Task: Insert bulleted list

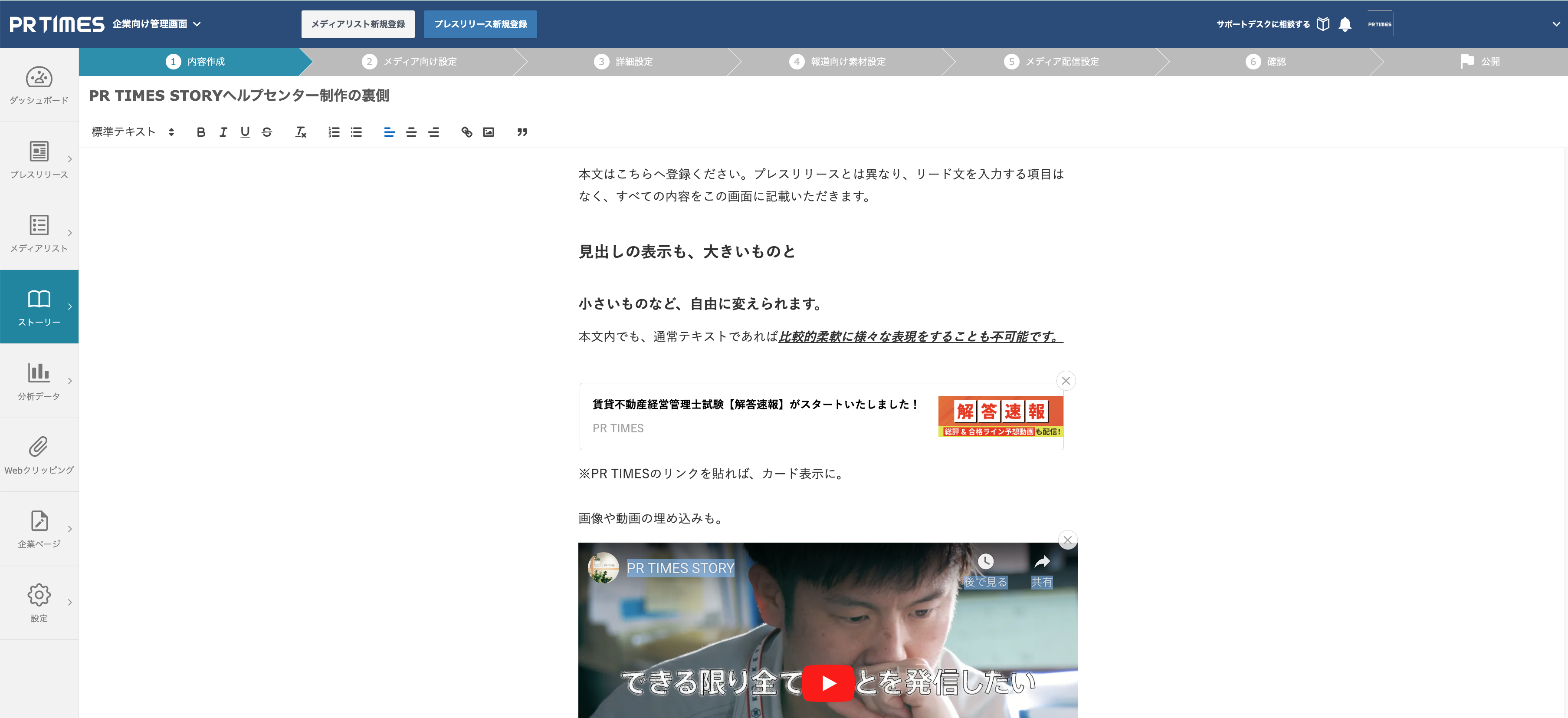Action: point(357,132)
